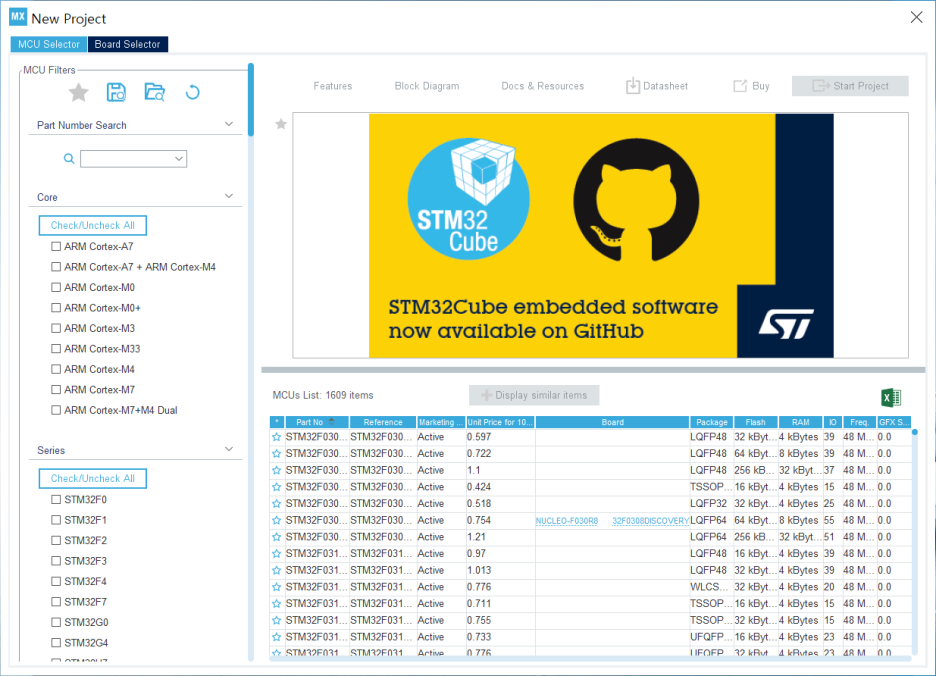
Task: Click the Buy button
Action: click(x=752, y=86)
